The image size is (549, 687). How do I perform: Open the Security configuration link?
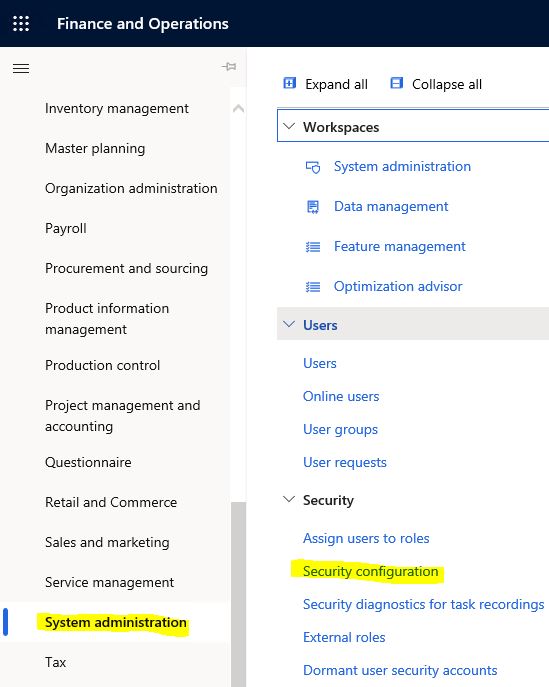370,571
